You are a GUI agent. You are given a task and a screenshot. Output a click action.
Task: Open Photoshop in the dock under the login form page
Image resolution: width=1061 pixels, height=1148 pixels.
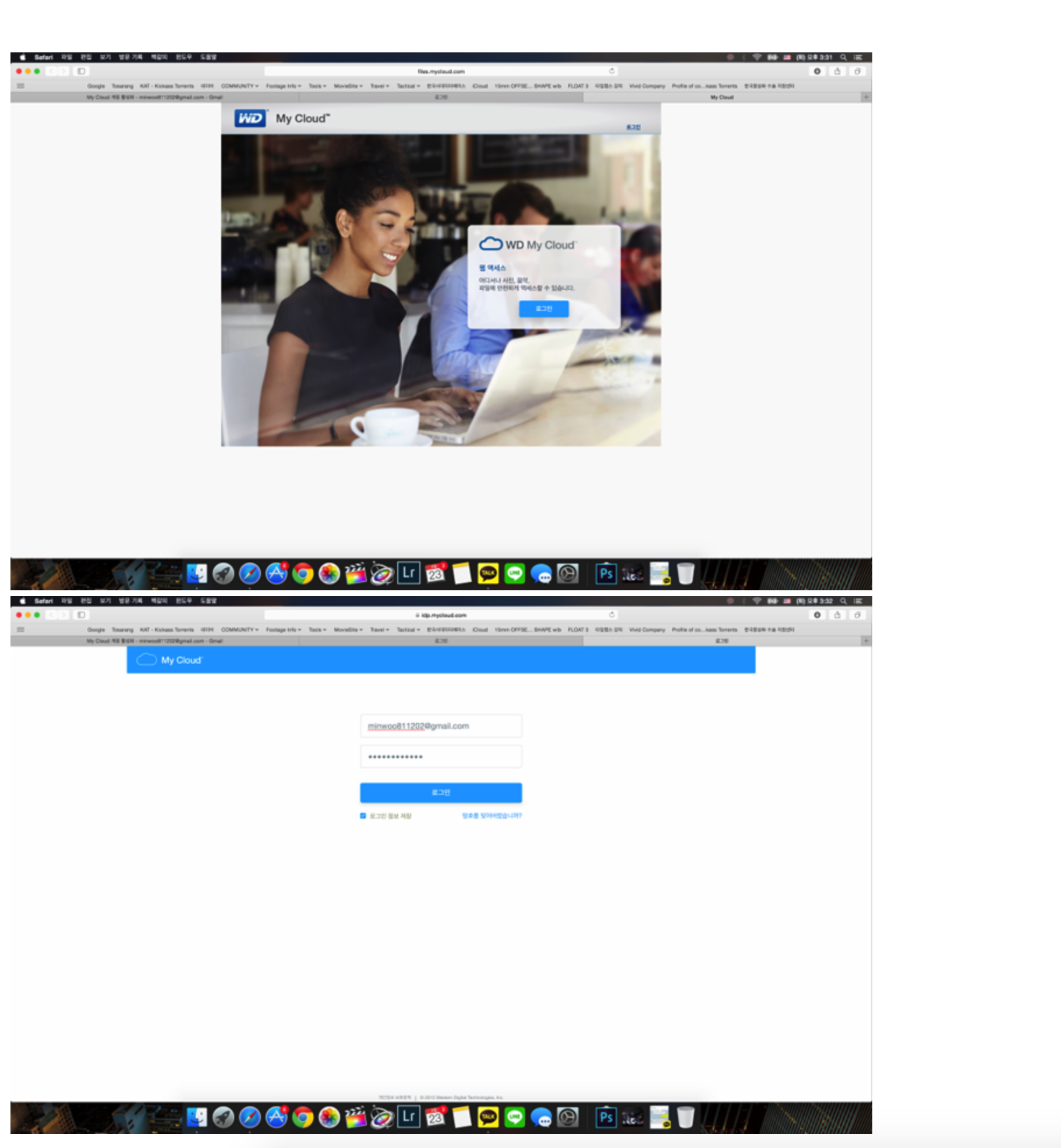pyautogui.click(x=606, y=1117)
